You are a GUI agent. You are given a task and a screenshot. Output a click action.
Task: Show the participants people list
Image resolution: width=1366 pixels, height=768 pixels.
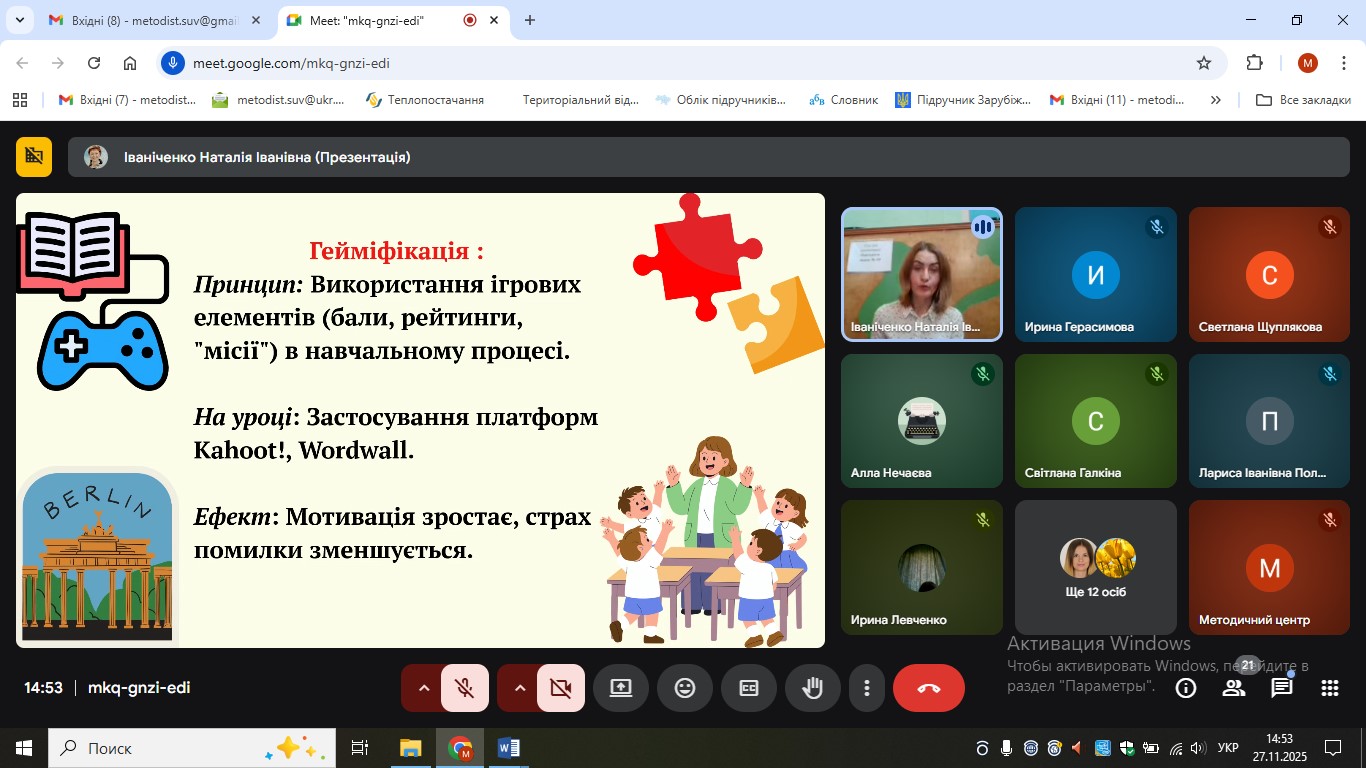(1234, 688)
